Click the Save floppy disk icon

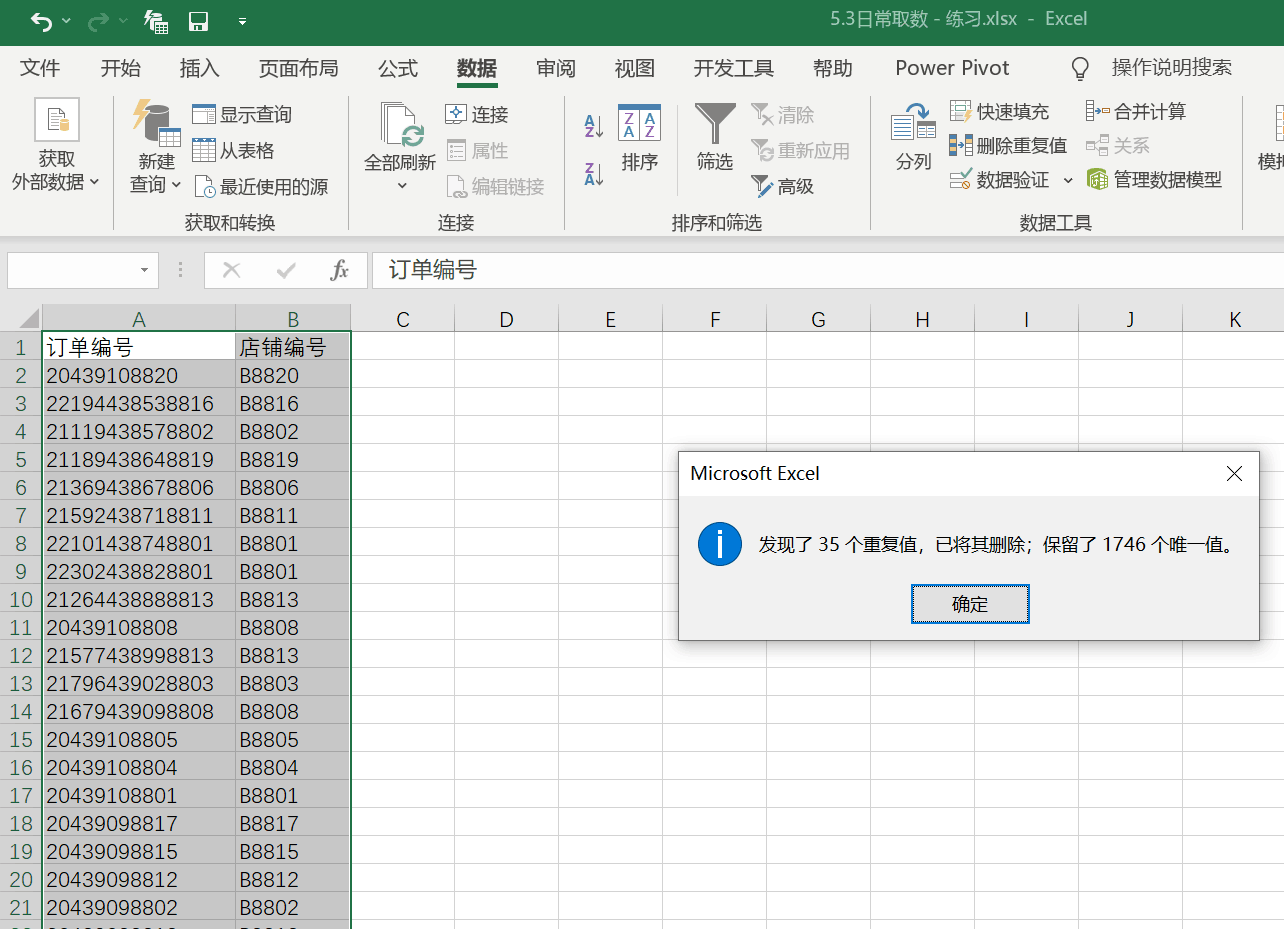tap(199, 20)
